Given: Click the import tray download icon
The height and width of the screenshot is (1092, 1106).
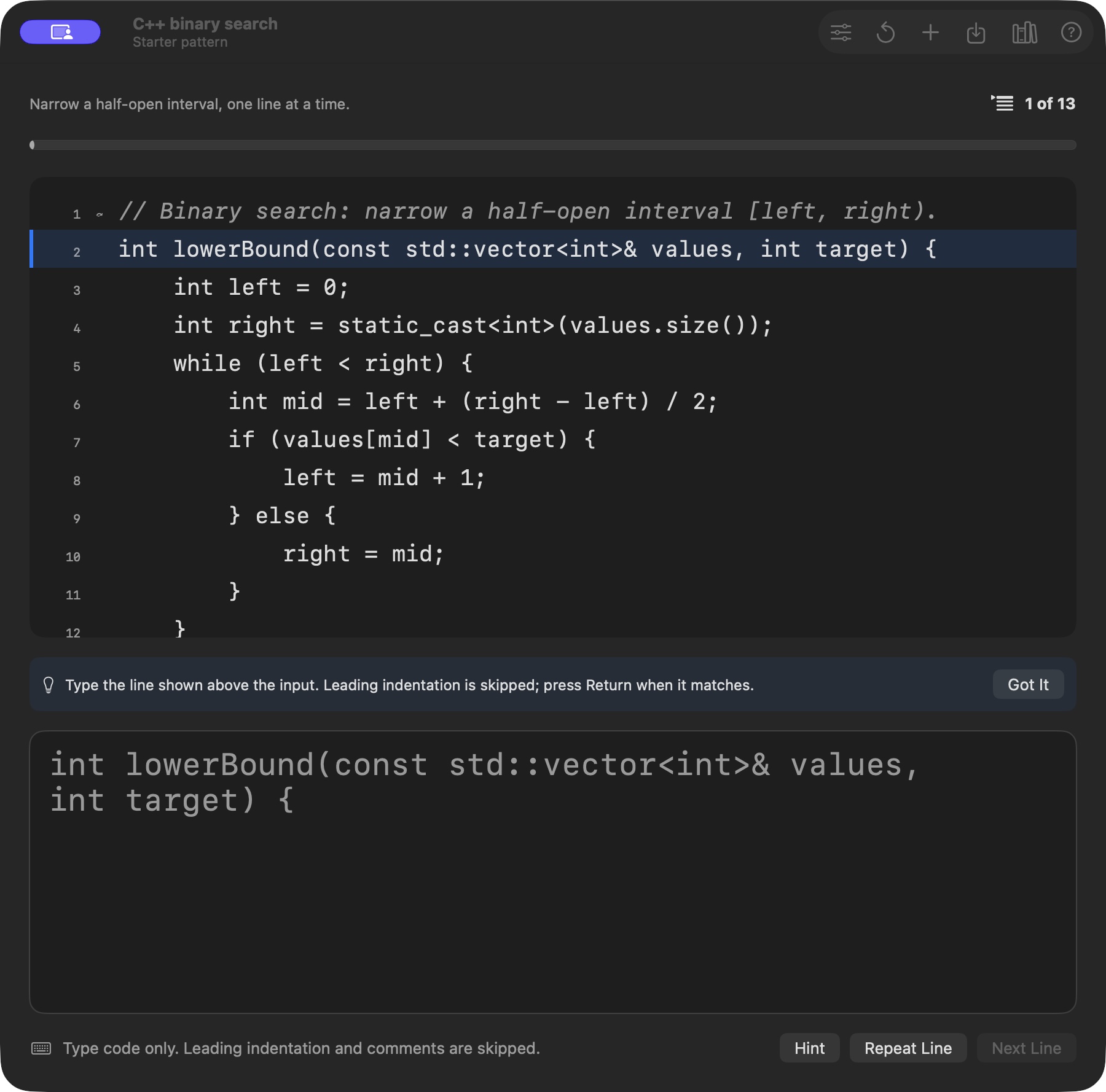Looking at the screenshot, I should (x=976, y=33).
